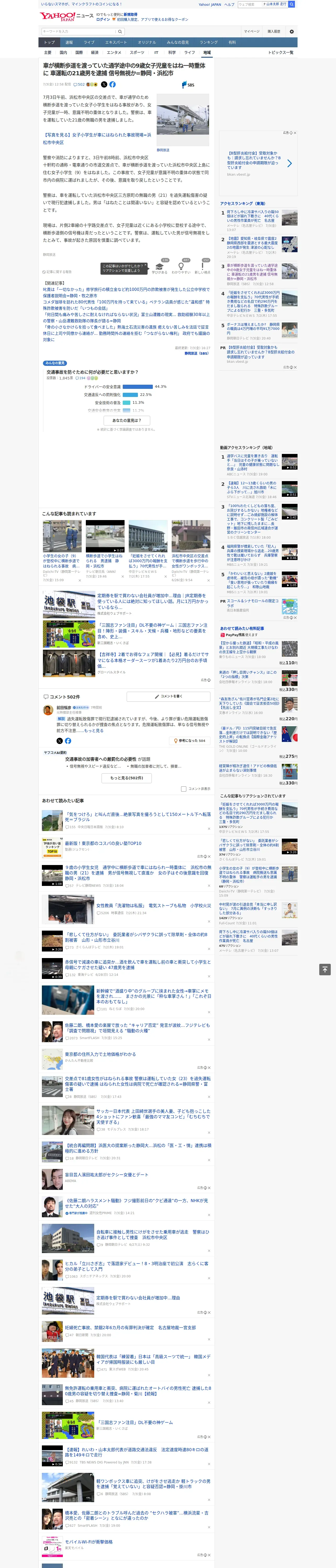Screen dimensions: 336x1568
Task: Open 【写真を見る】女子小学生 photo link
Action: tap(97, 139)
